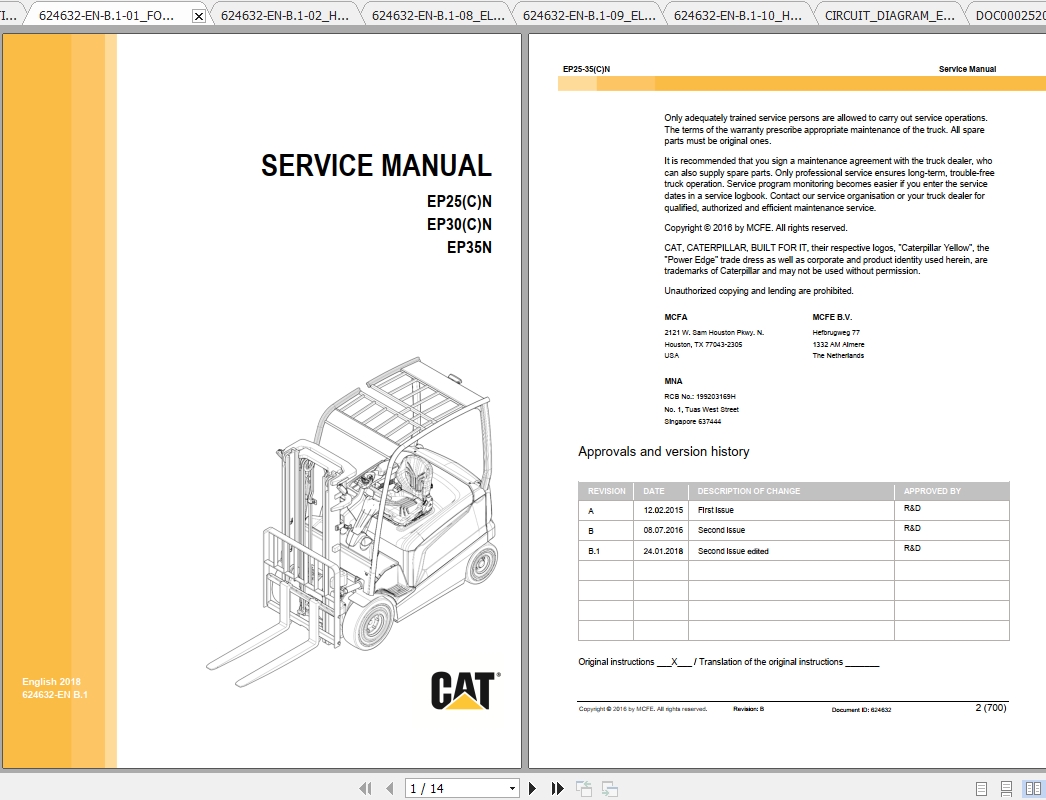
Task: Jump to the first page
Action: (x=365, y=788)
